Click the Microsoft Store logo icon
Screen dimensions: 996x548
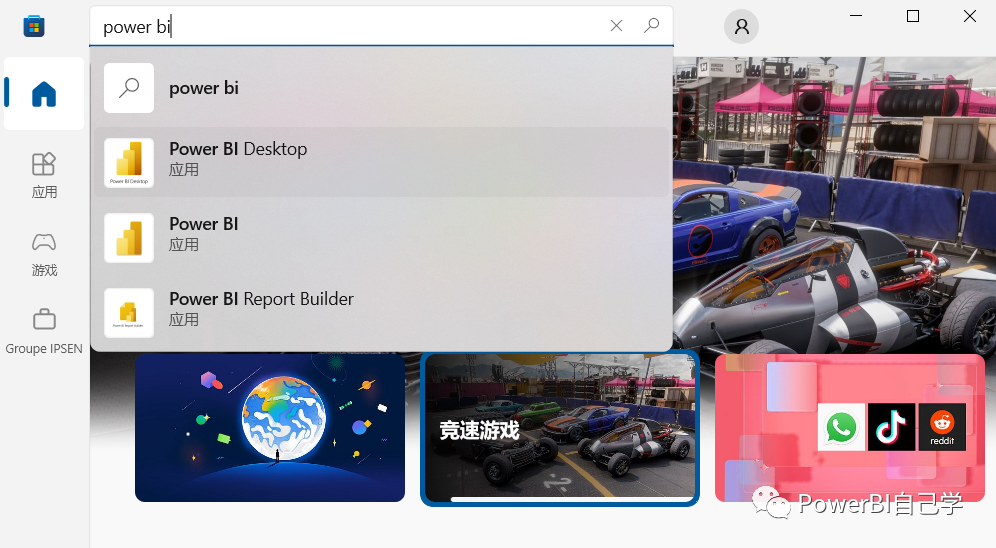coord(34,26)
